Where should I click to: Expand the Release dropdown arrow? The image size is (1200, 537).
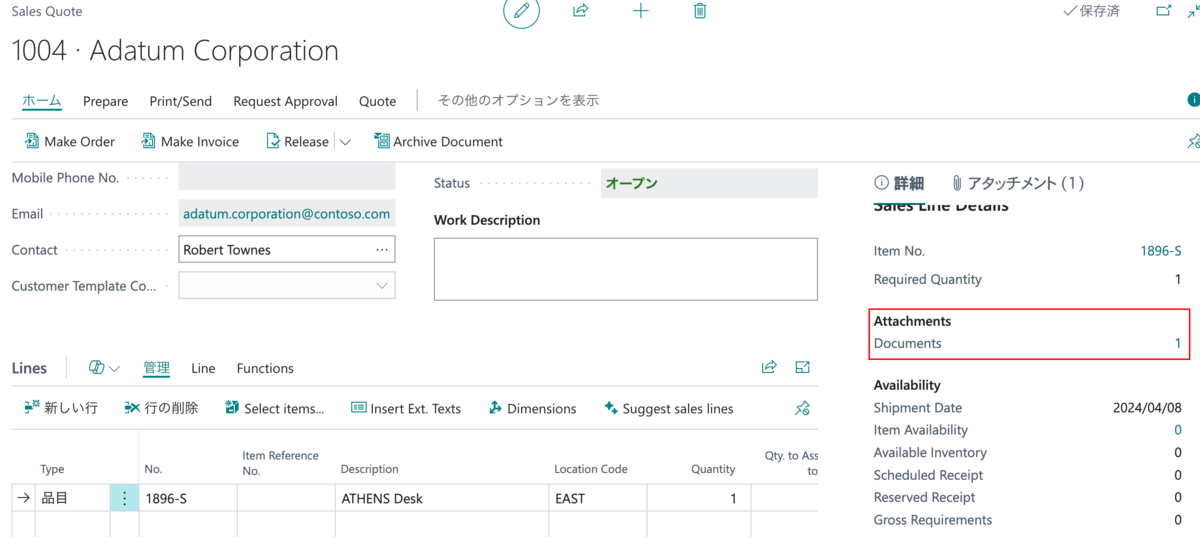coord(345,142)
